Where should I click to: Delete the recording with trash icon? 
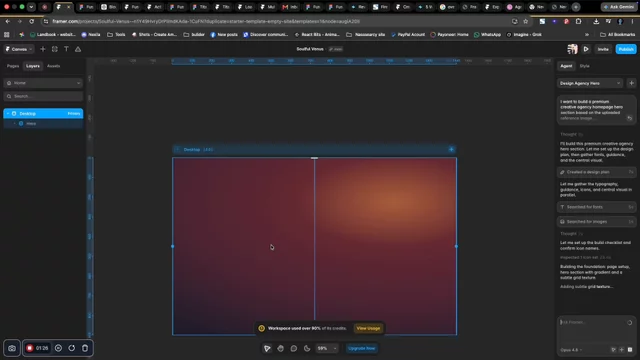click(x=85, y=348)
